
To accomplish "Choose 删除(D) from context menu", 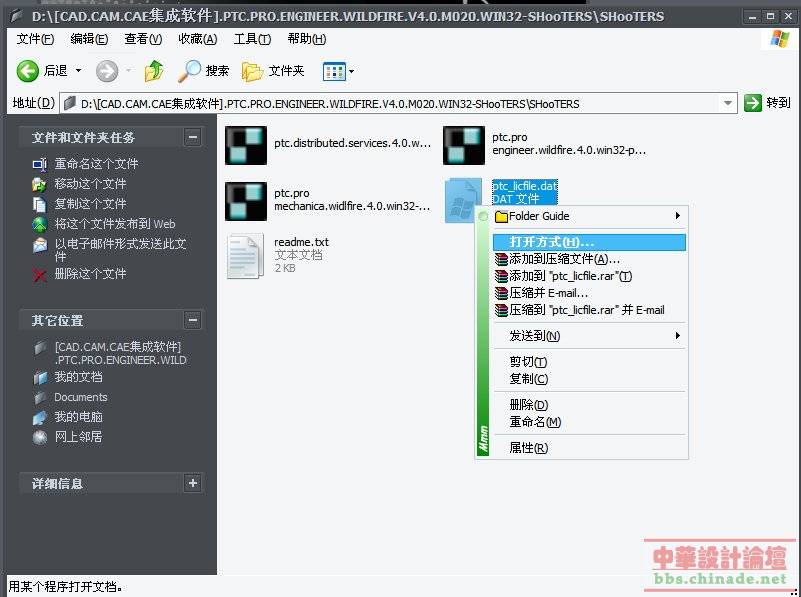I will [x=589, y=405].
